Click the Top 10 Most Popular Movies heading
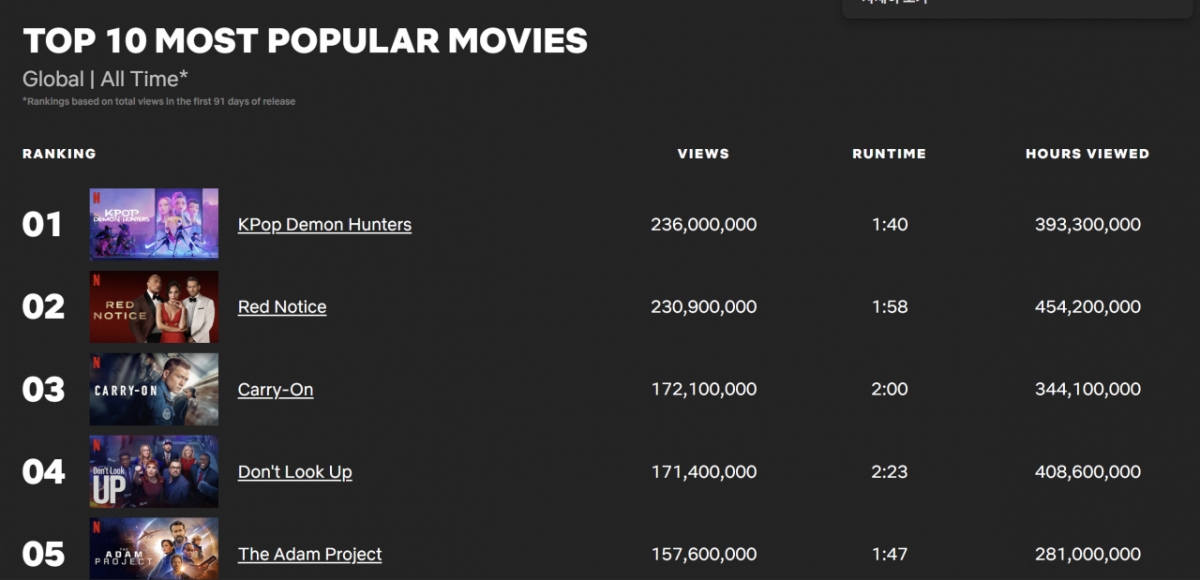The height and width of the screenshot is (580, 1200). click(x=305, y=41)
